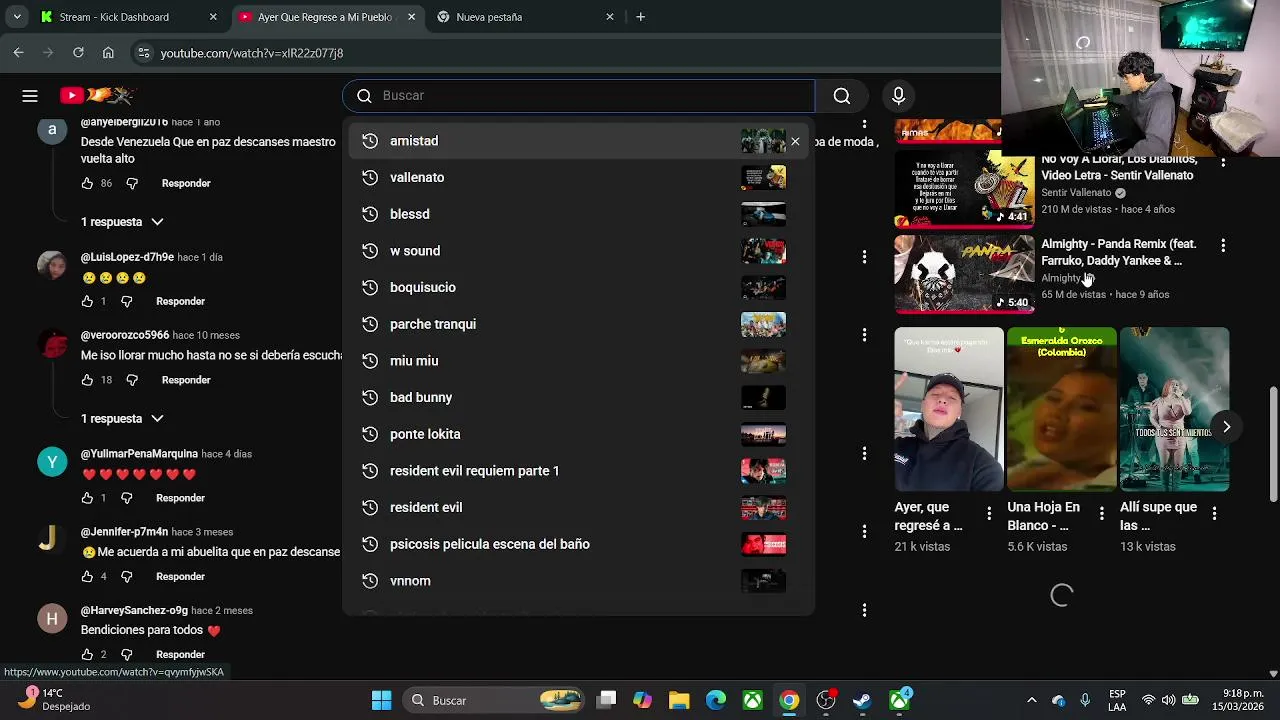Screen dimensions: 1280x720
Task: Open Steam from the taskbar
Action: (x=862, y=701)
